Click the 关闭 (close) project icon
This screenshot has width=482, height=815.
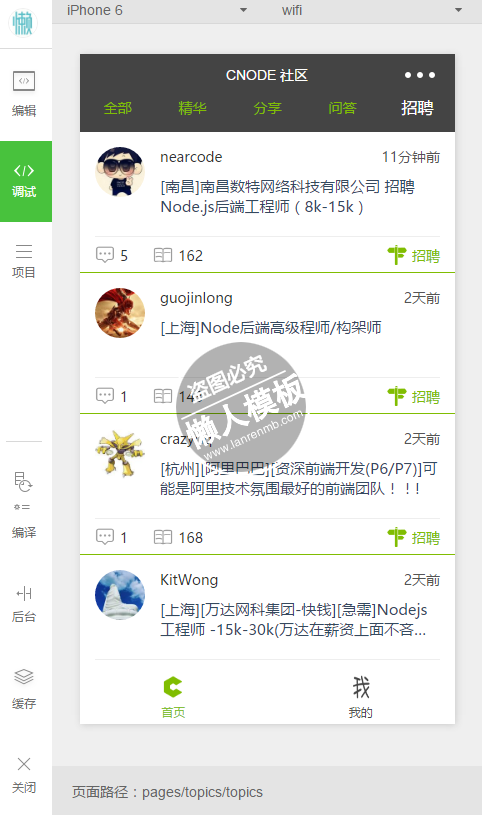click(24, 775)
